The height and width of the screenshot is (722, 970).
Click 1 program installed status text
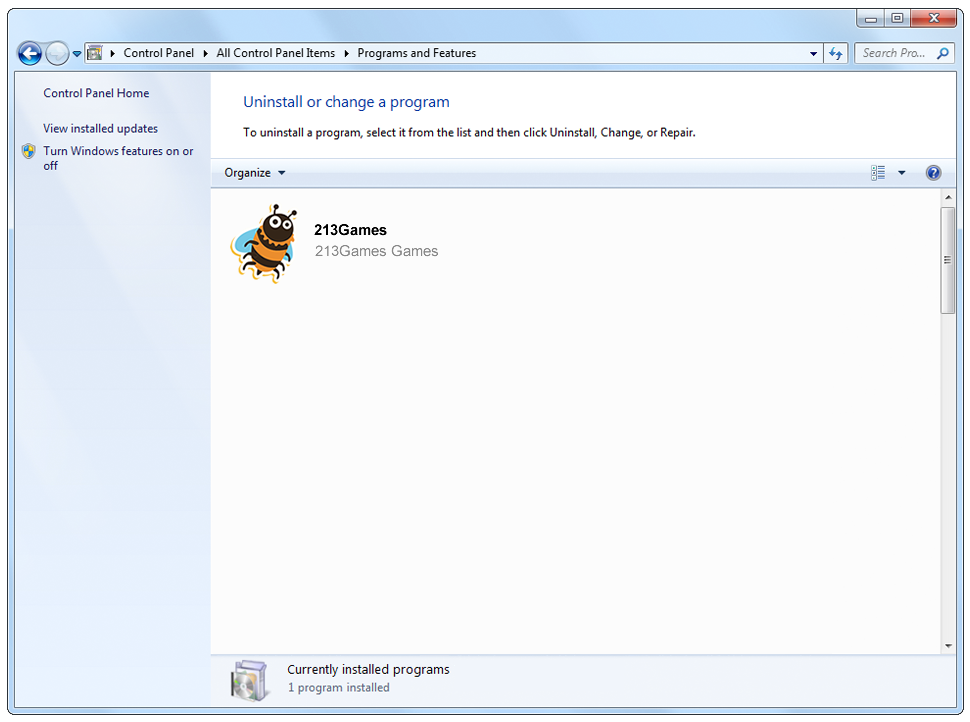coord(338,688)
